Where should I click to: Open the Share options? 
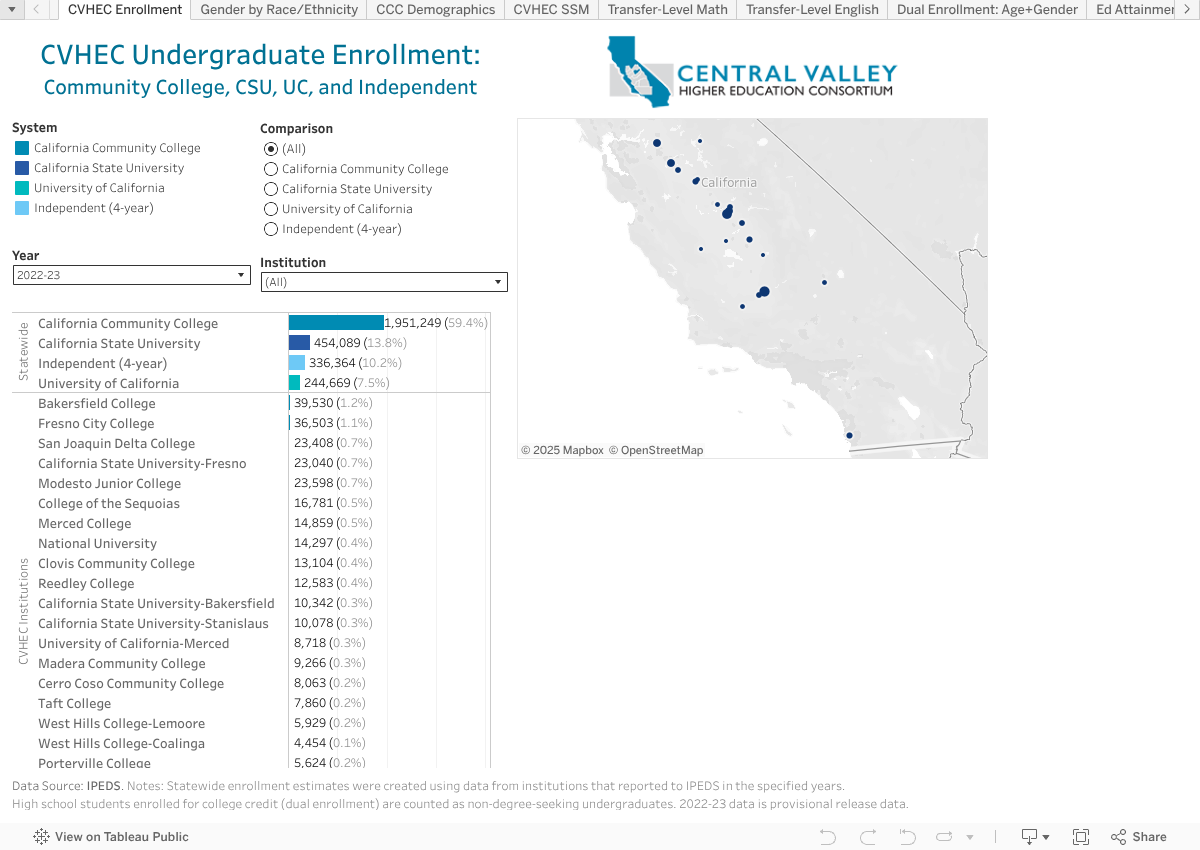click(1138, 837)
